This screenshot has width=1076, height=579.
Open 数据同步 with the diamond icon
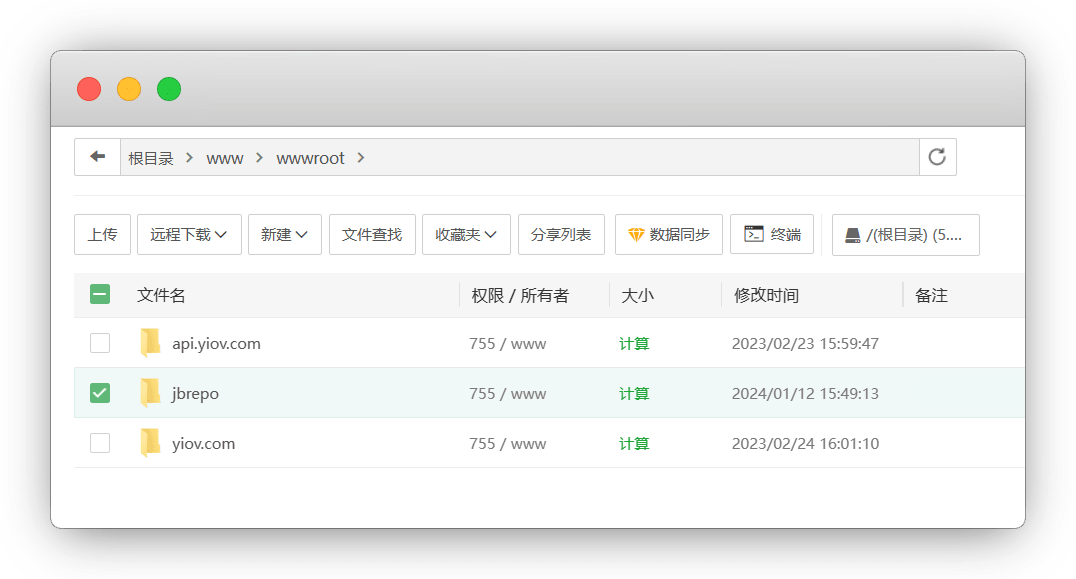pyautogui.click(x=668, y=235)
